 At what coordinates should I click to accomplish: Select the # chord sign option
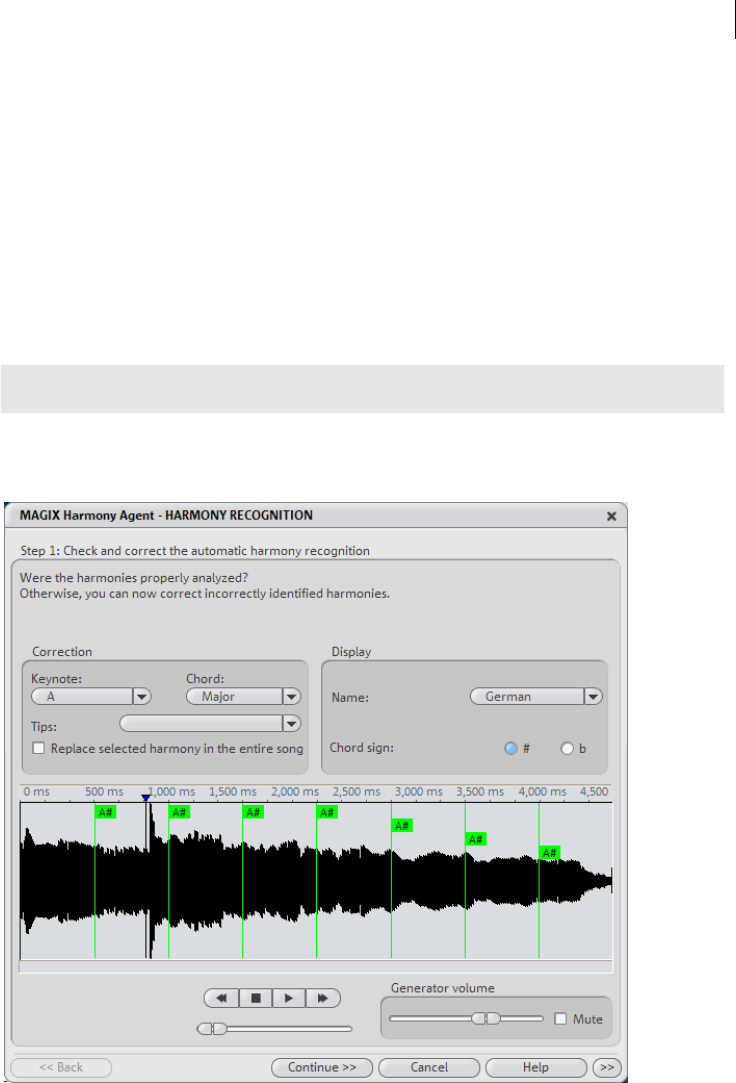511,748
